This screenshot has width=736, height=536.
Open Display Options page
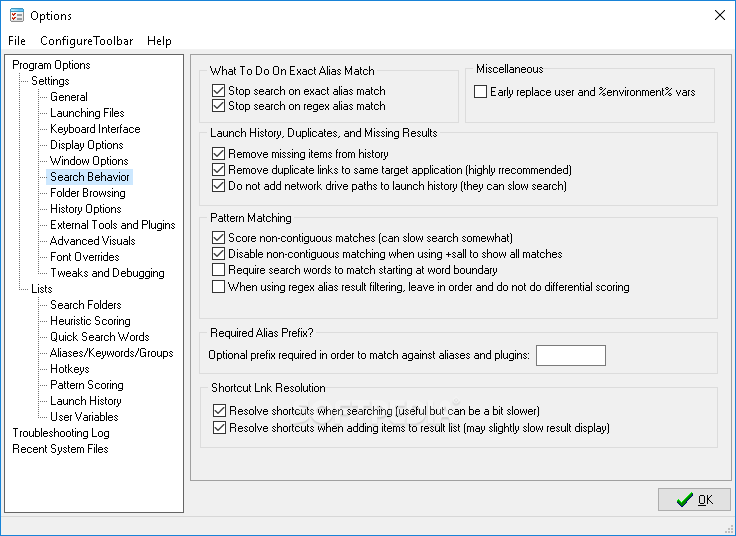pyautogui.click(x=87, y=145)
